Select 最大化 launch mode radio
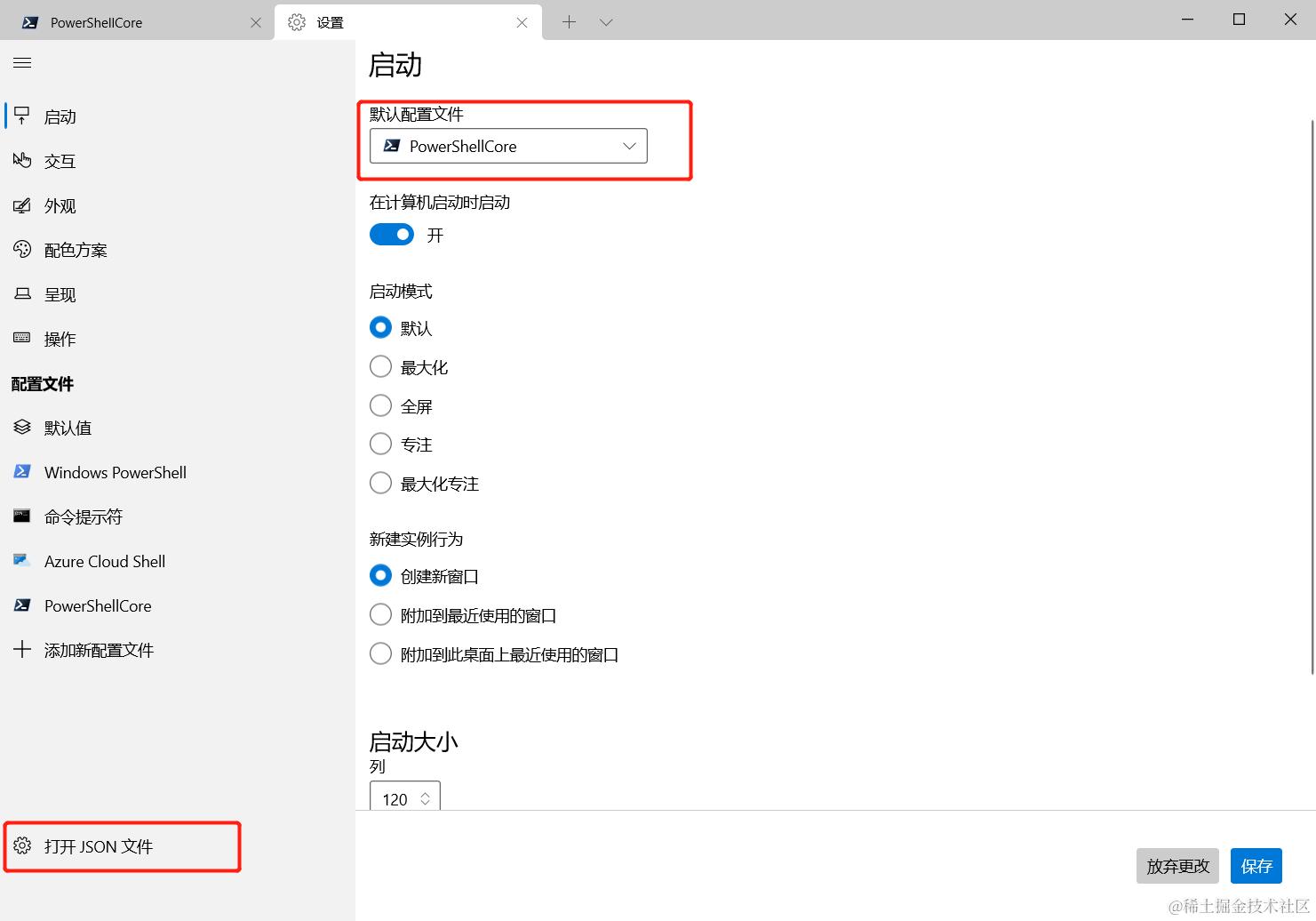This screenshot has width=1316, height=921. [380, 366]
